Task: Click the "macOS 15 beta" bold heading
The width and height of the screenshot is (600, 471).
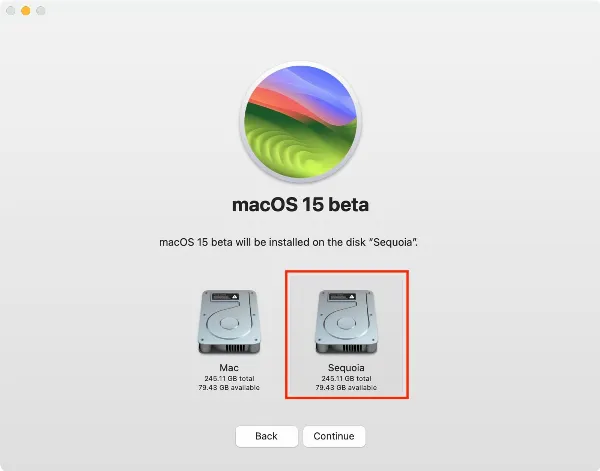Action: pos(300,206)
